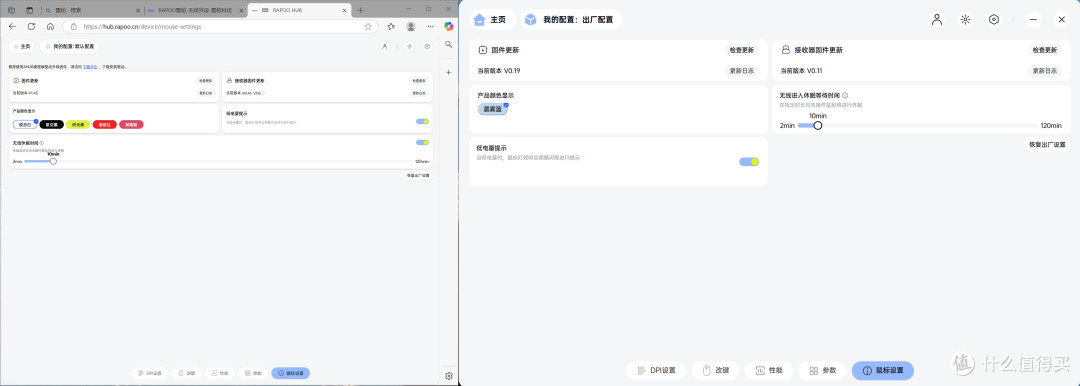This screenshot has width=1080, height=386.
Task: Click the theme sun icon in web page
Action: 409,46
